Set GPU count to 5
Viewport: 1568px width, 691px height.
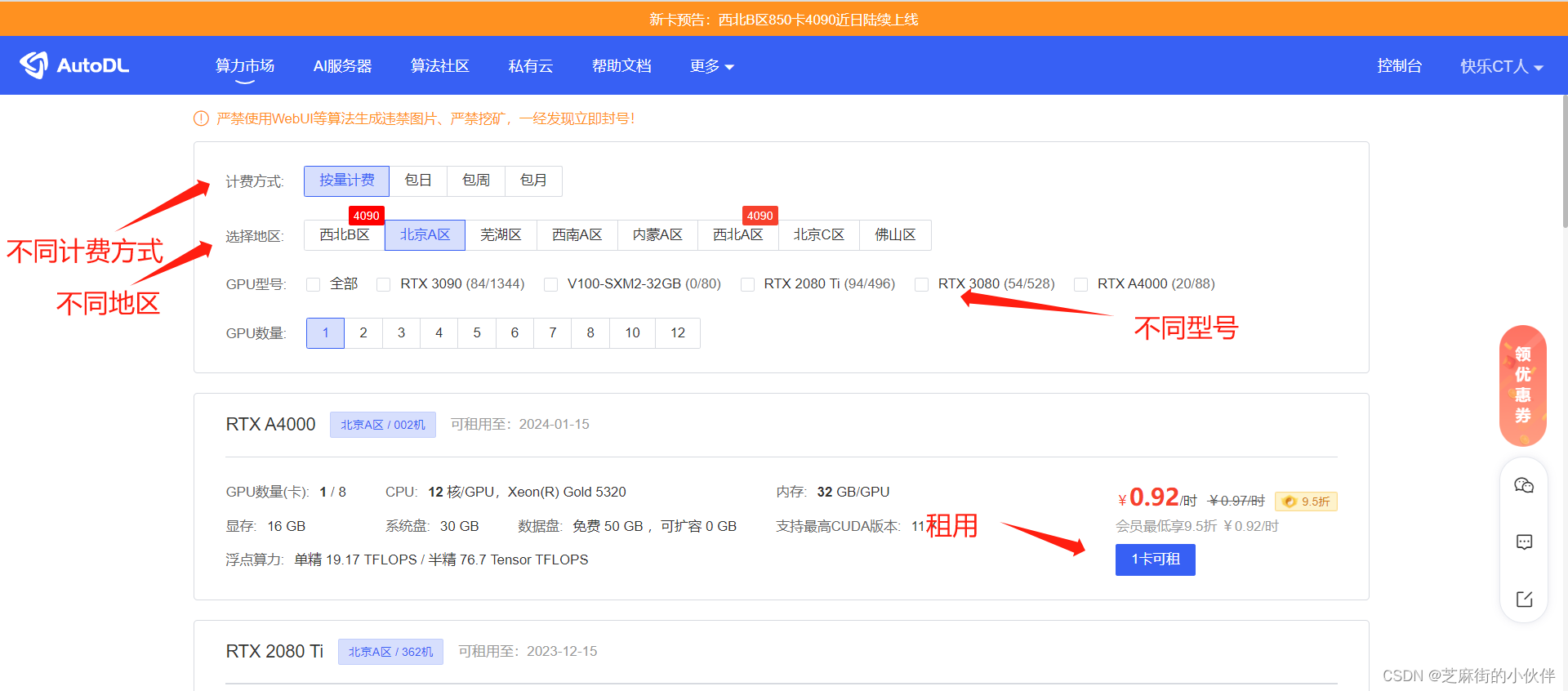(x=477, y=333)
